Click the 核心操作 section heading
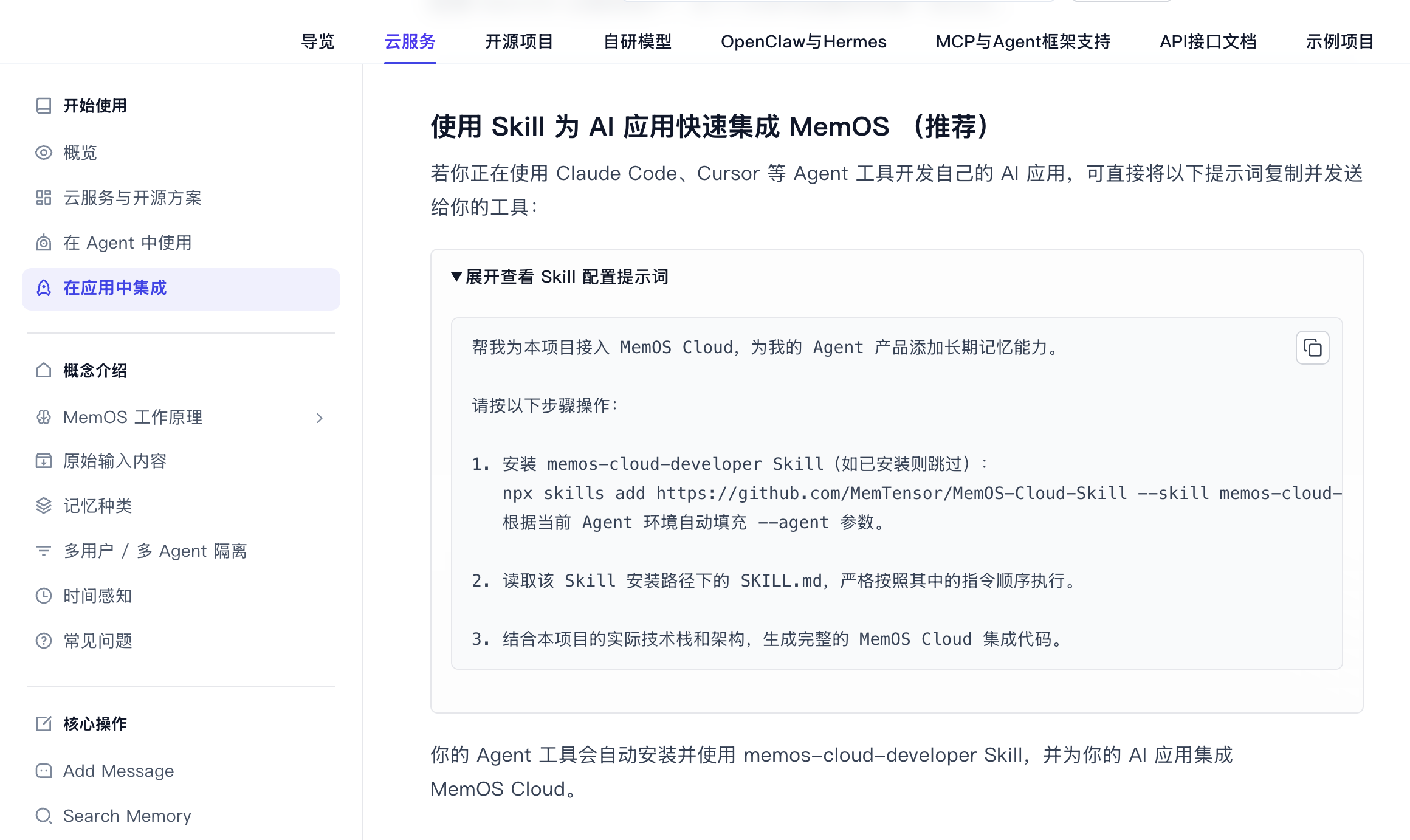This screenshot has width=1410, height=840. pyautogui.click(x=95, y=723)
